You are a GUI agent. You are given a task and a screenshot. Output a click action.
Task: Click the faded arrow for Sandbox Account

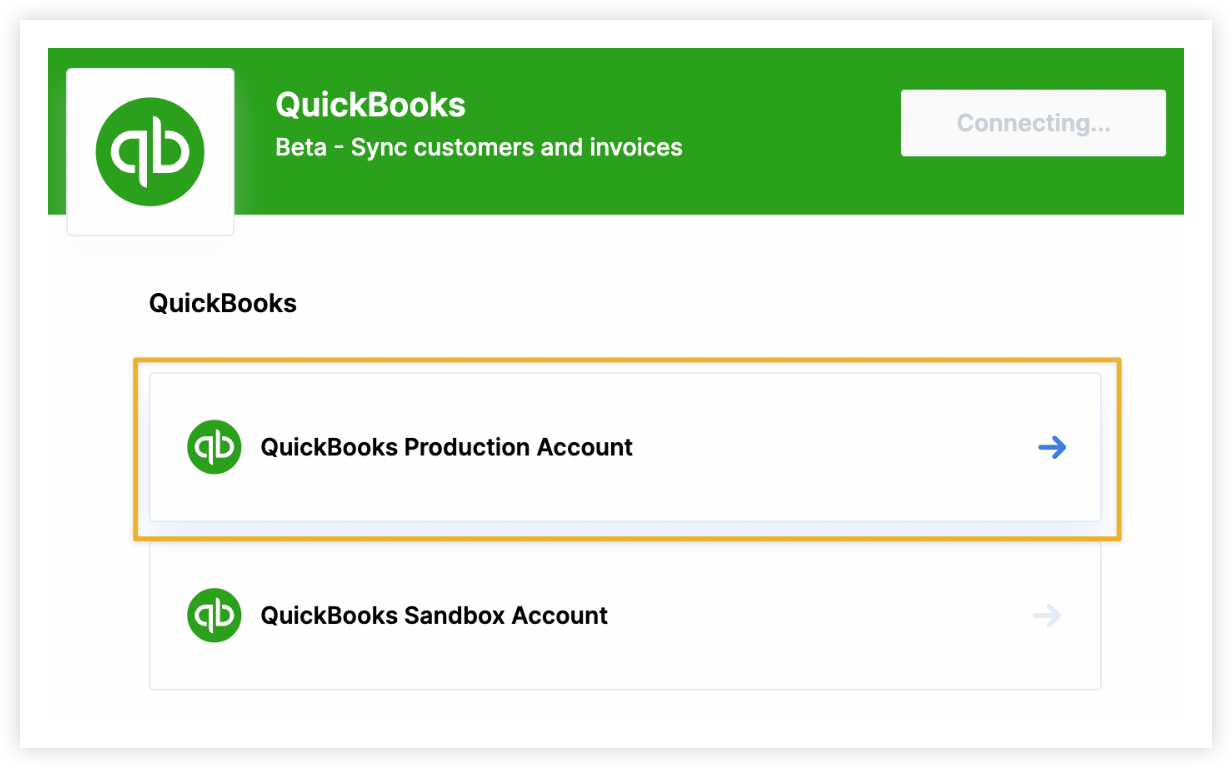[x=1047, y=615]
